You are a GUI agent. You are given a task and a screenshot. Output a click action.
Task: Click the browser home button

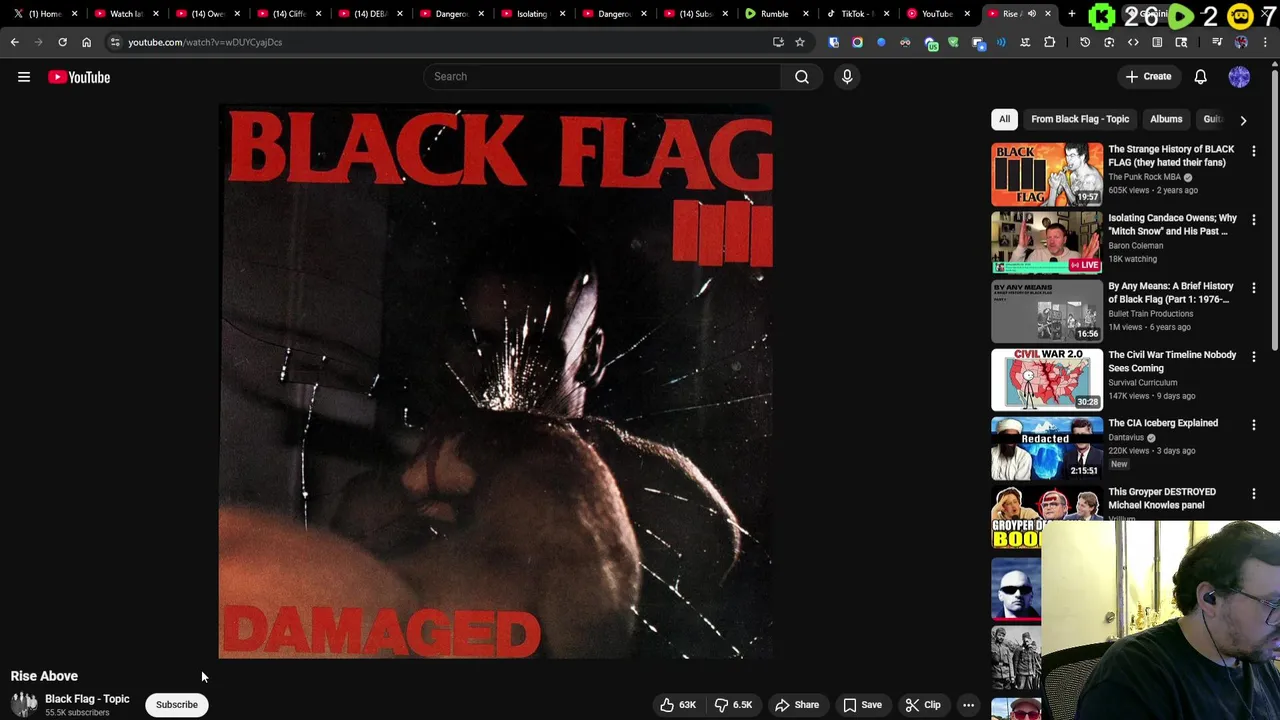tap(86, 42)
